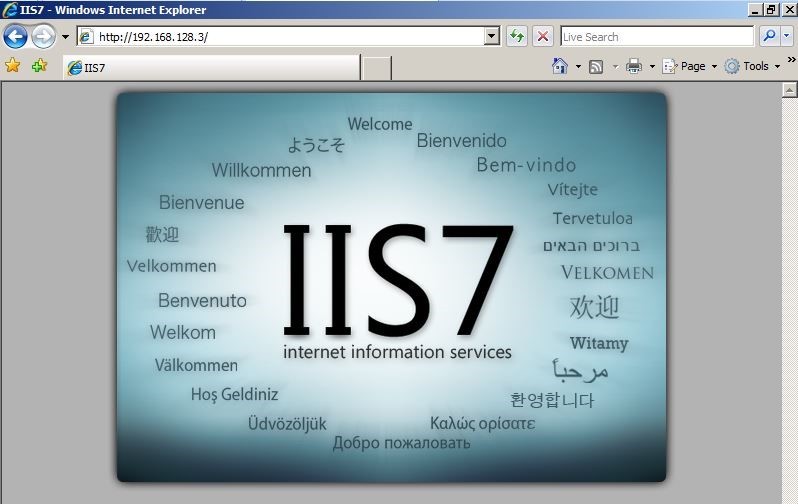Click the Search magnifier button
Image resolution: width=798 pixels, height=504 pixels.
[x=770, y=36]
